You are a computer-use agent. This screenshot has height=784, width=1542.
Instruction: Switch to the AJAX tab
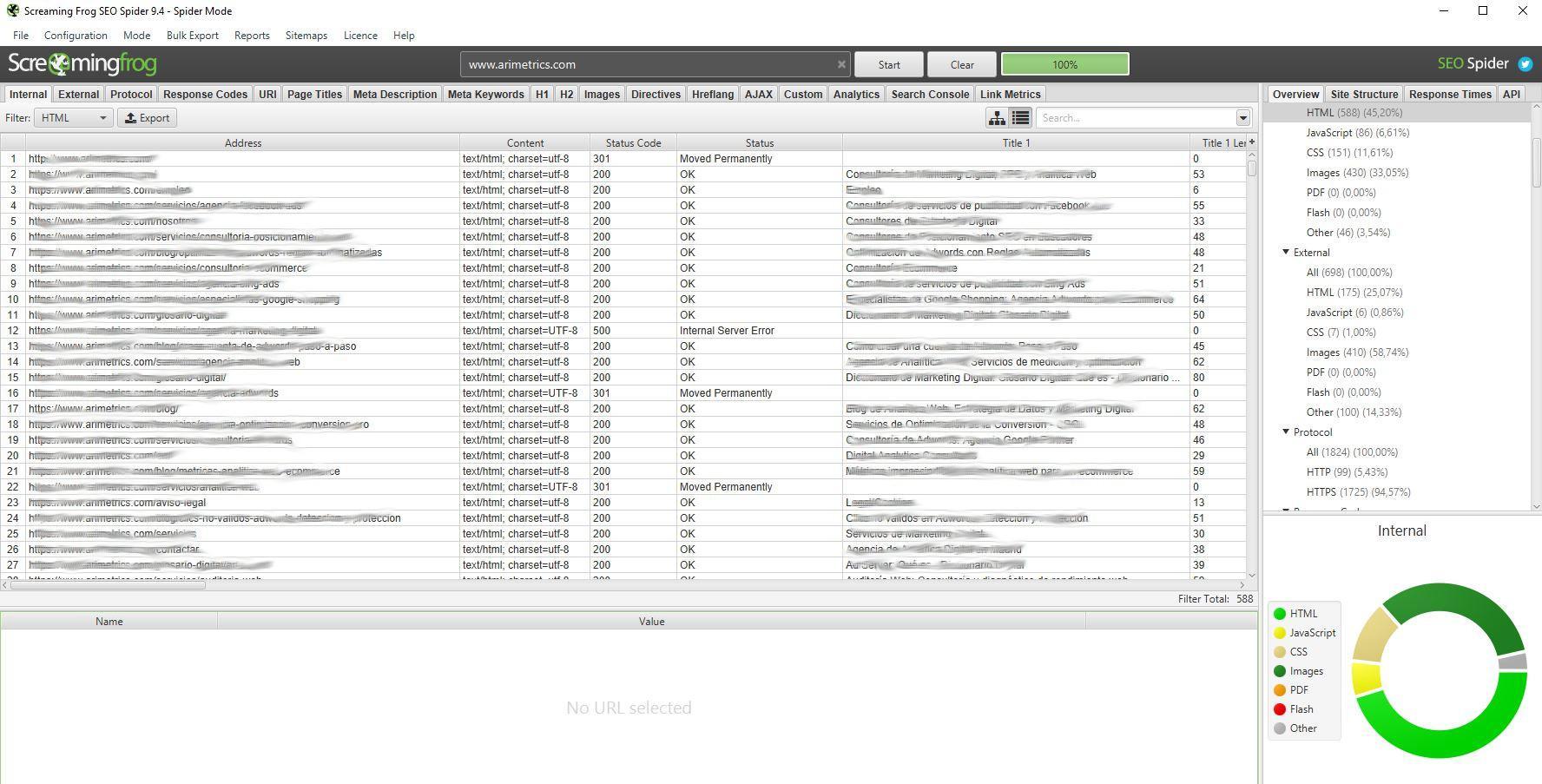pyautogui.click(x=758, y=95)
